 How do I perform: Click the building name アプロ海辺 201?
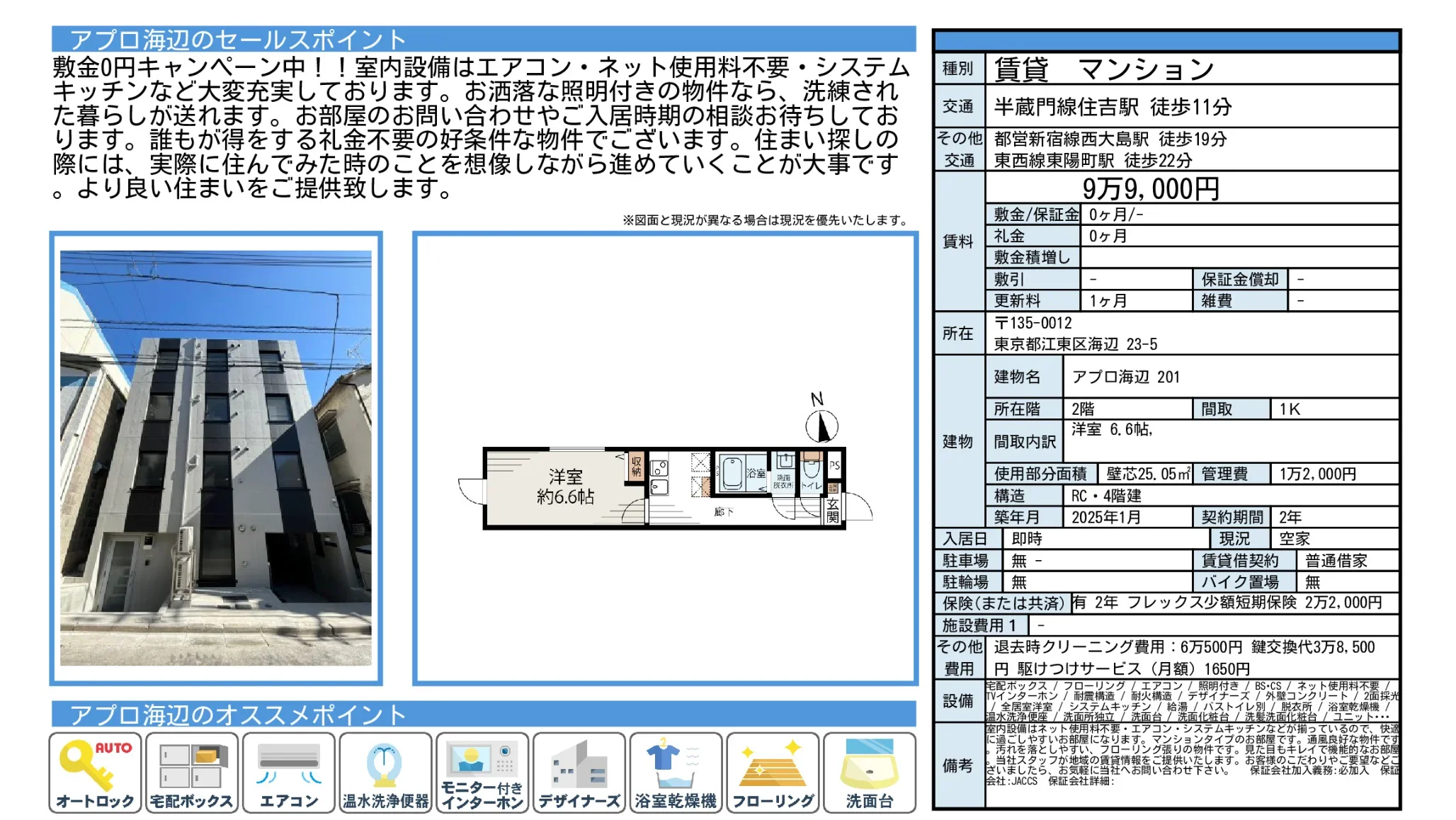[1125, 377]
